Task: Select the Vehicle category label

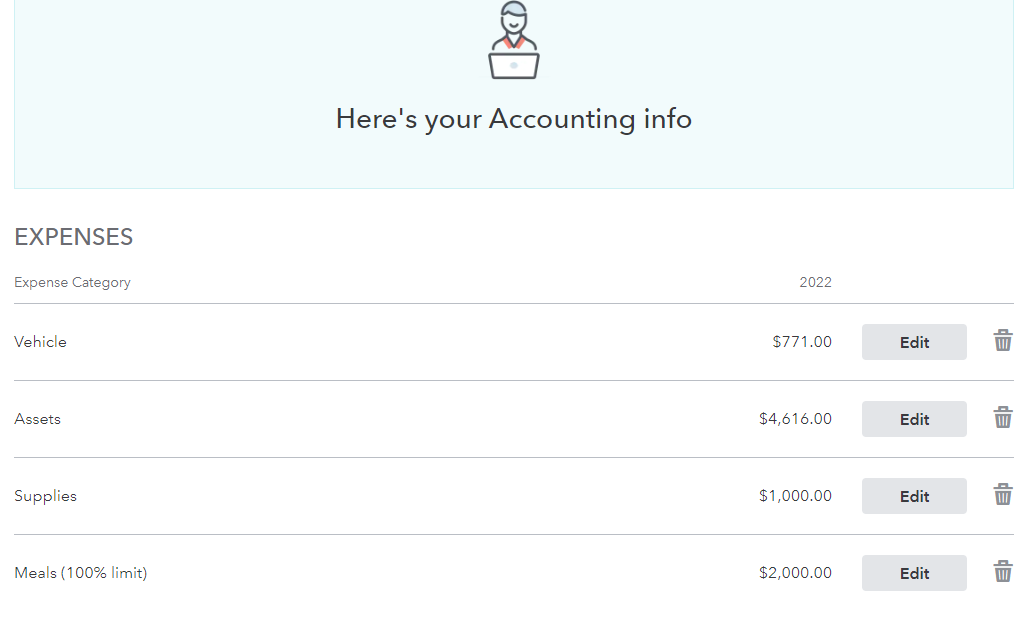Action: tap(40, 342)
